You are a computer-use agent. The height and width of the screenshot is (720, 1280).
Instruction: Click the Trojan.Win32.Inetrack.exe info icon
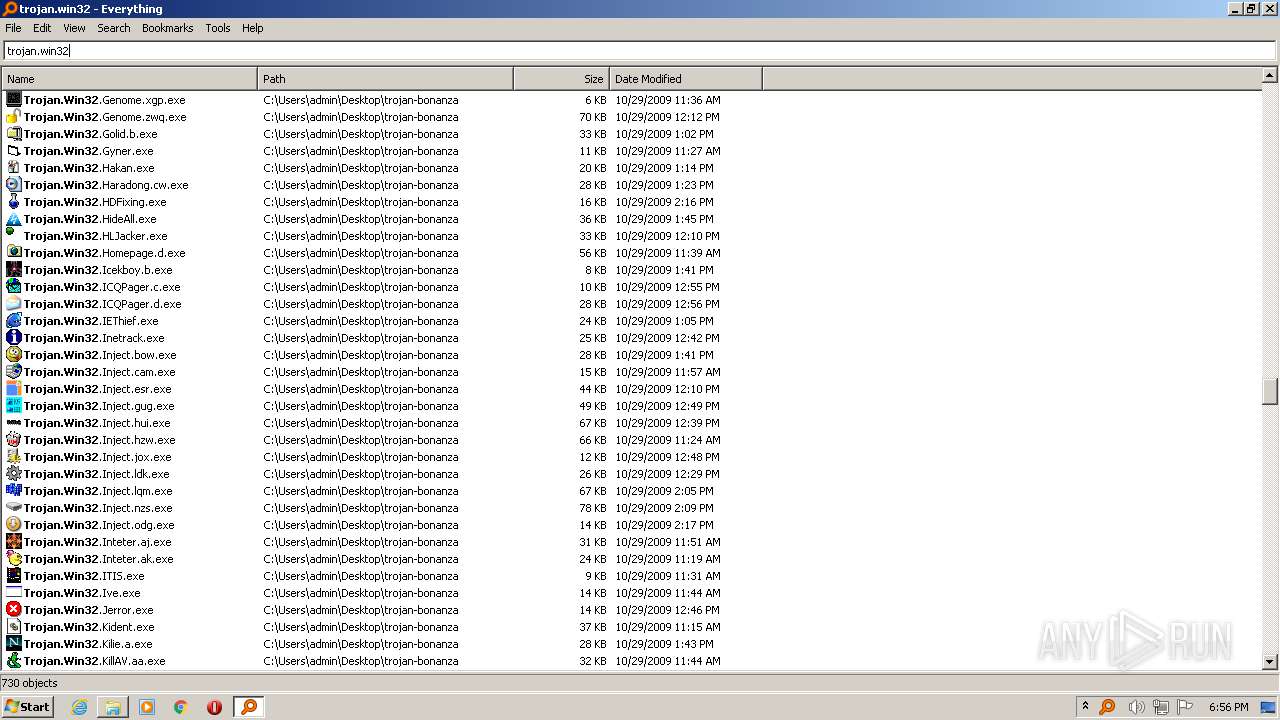14,338
